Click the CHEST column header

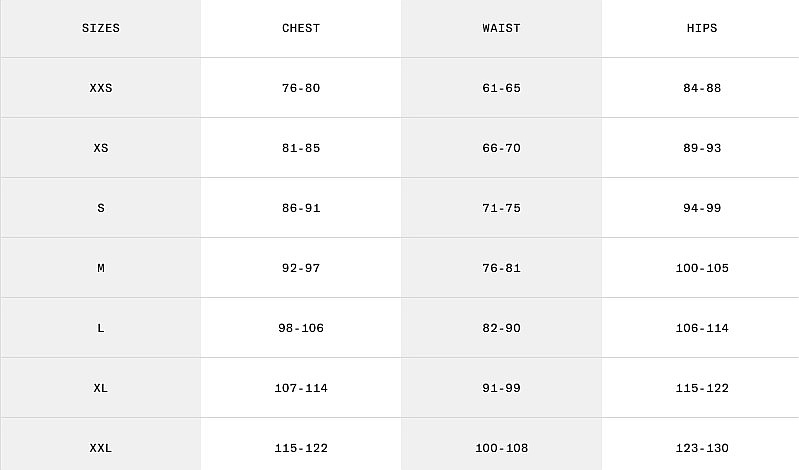click(301, 28)
